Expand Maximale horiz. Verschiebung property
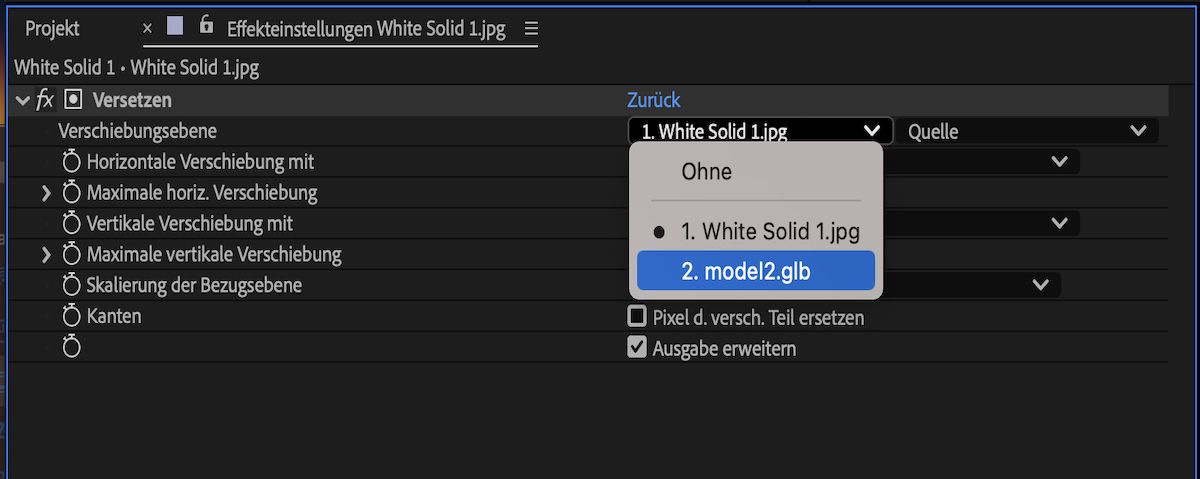Viewport: 1200px width, 479px height. pyautogui.click(x=46, y=192)
